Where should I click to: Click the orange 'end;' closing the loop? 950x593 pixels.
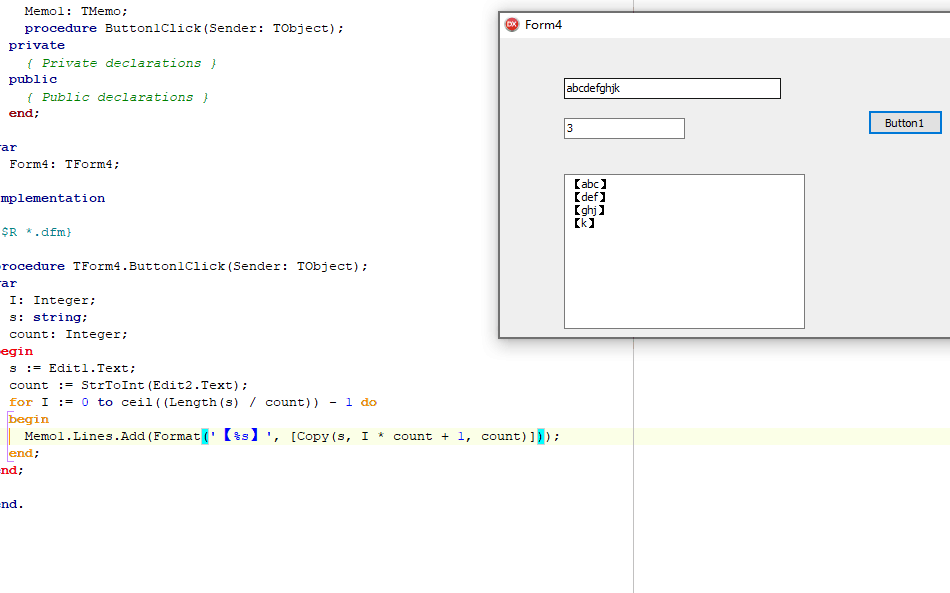24,453
